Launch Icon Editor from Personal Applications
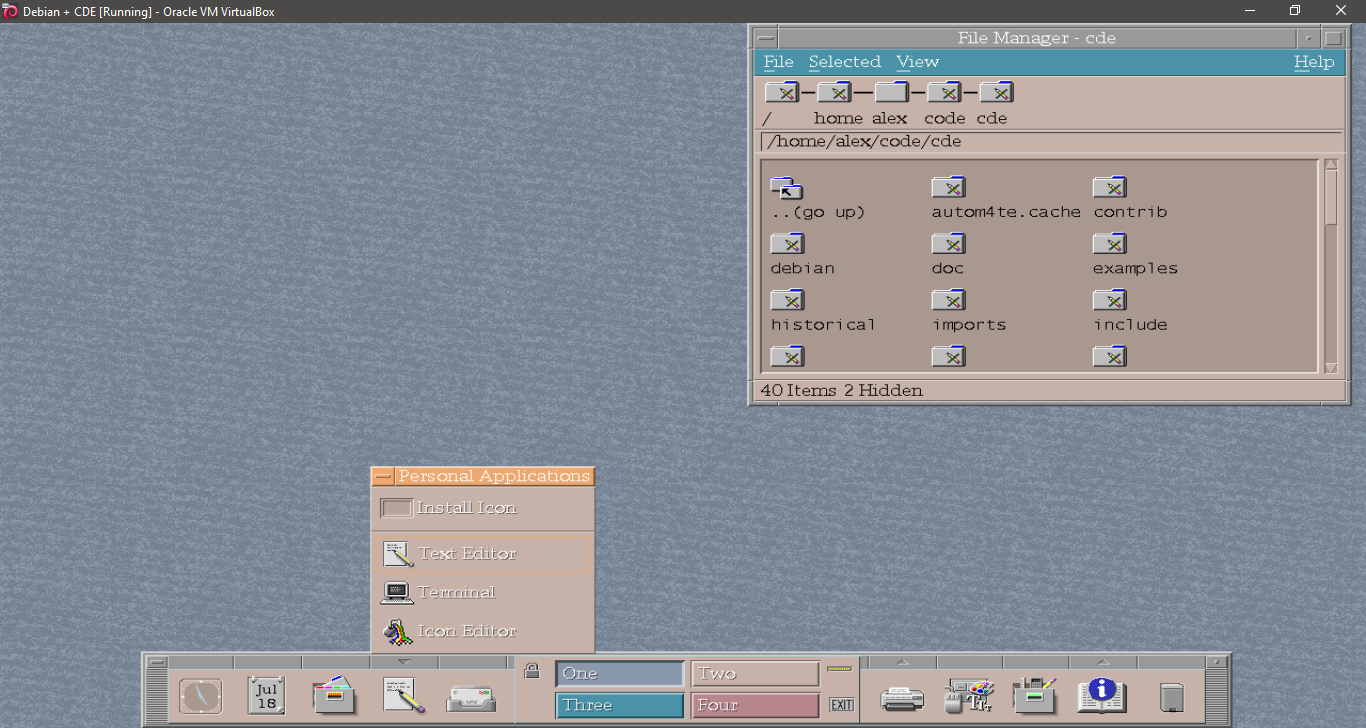 [x=466, y=631]
